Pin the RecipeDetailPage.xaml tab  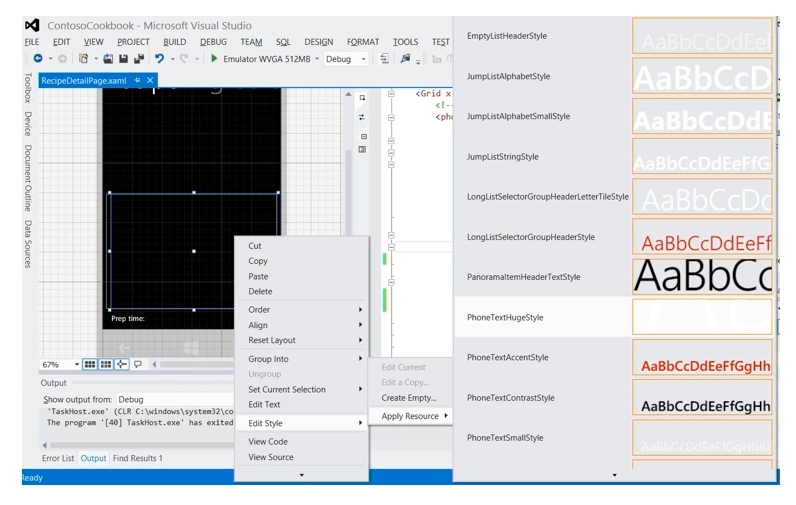(x=137, y=80)
